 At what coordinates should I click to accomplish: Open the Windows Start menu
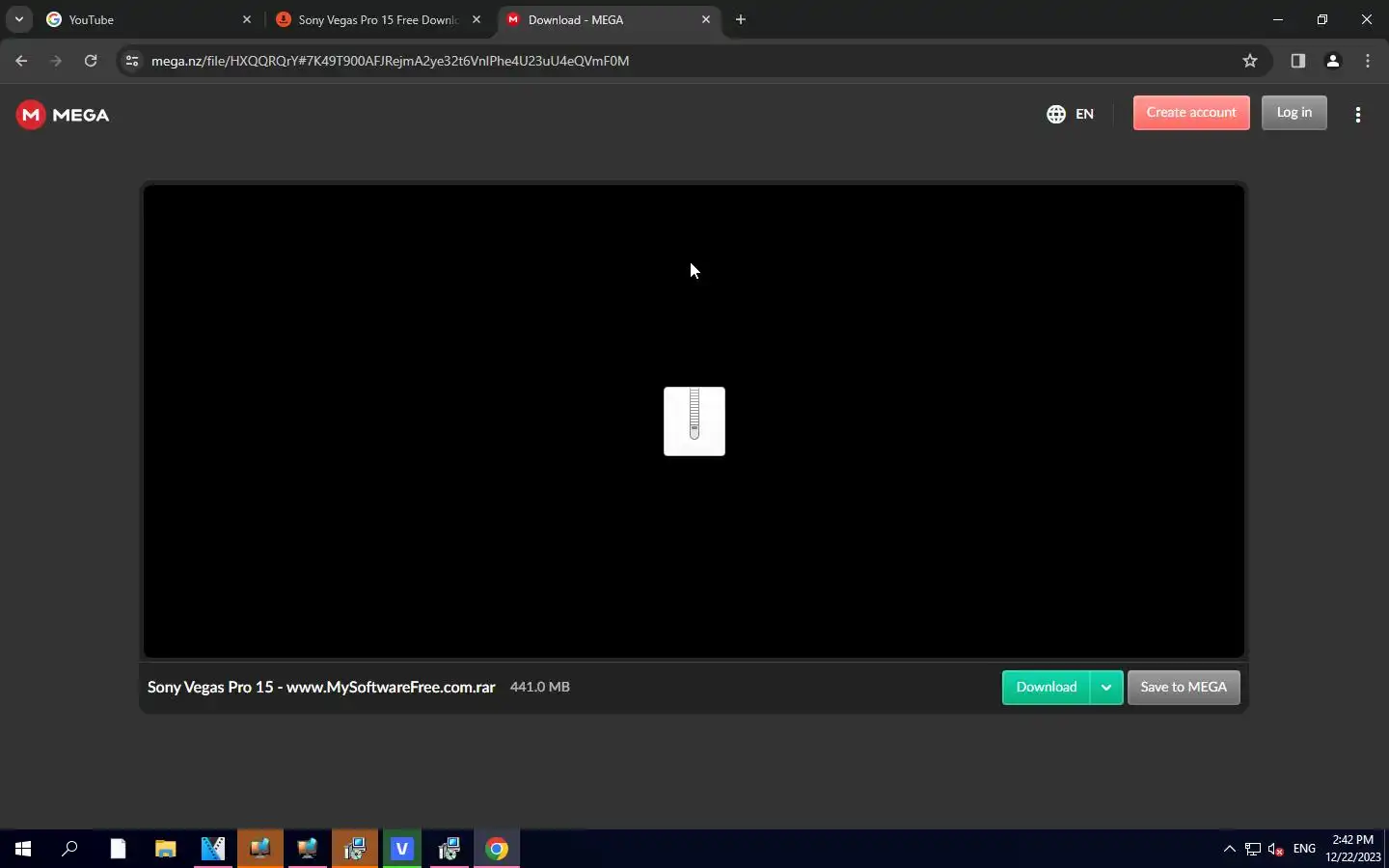coord(23,849)
